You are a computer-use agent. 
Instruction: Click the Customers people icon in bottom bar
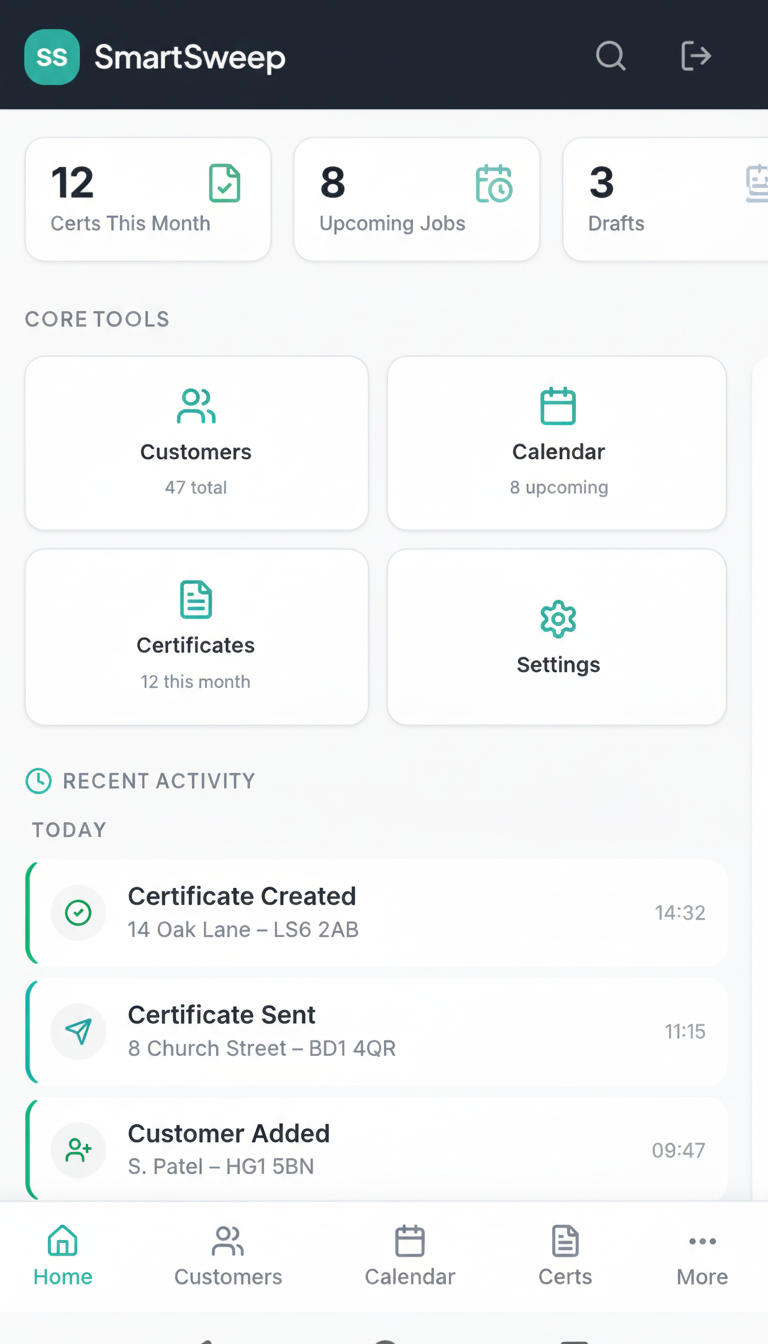pyautogui.click(x=228, y=1241)
